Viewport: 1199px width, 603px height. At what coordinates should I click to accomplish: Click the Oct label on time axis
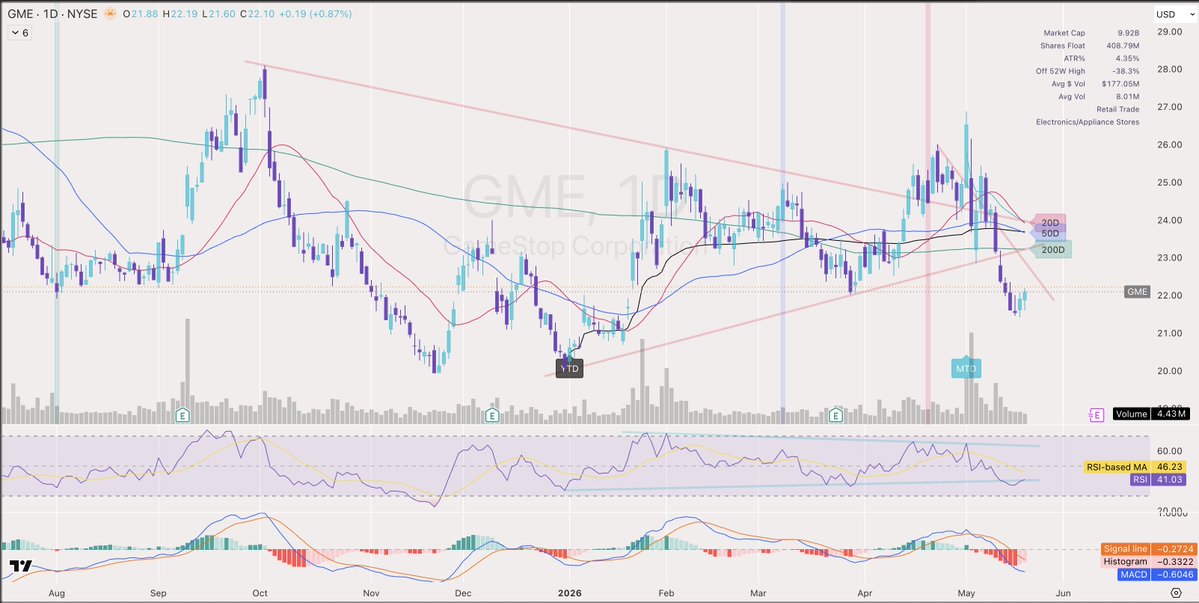259,592
